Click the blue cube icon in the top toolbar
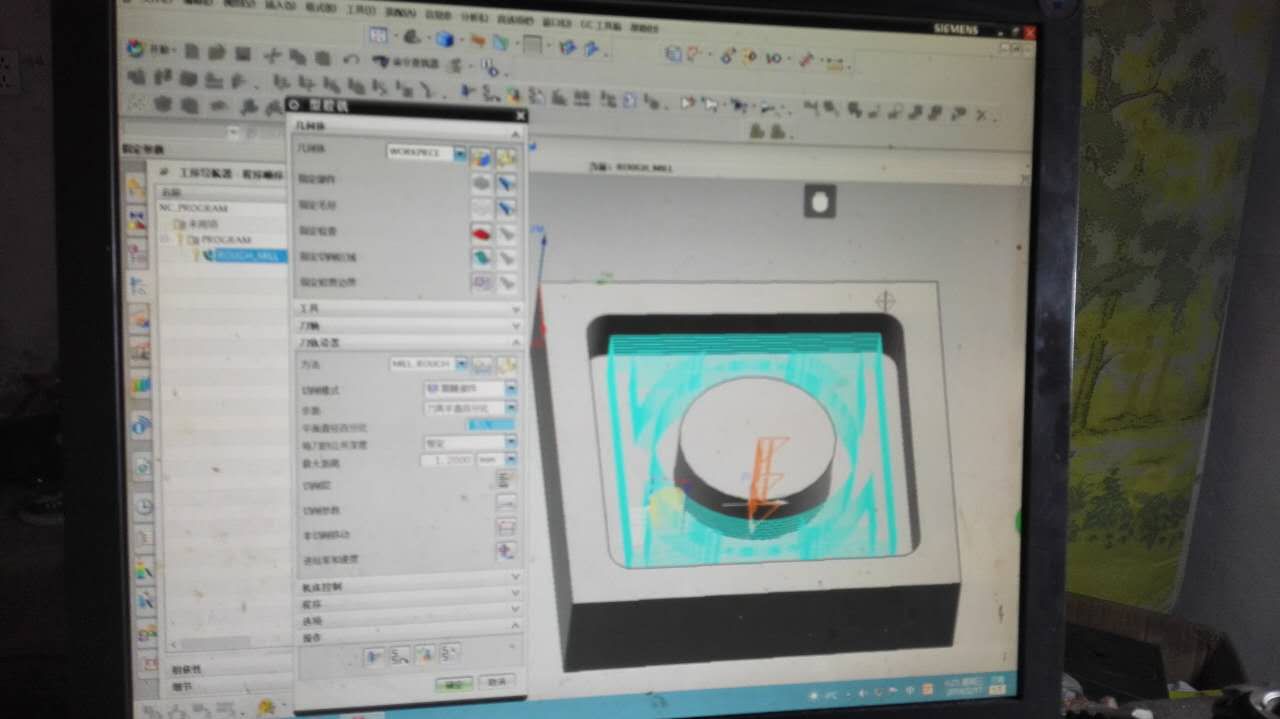Screen dimensions: 1280x719 444,39
